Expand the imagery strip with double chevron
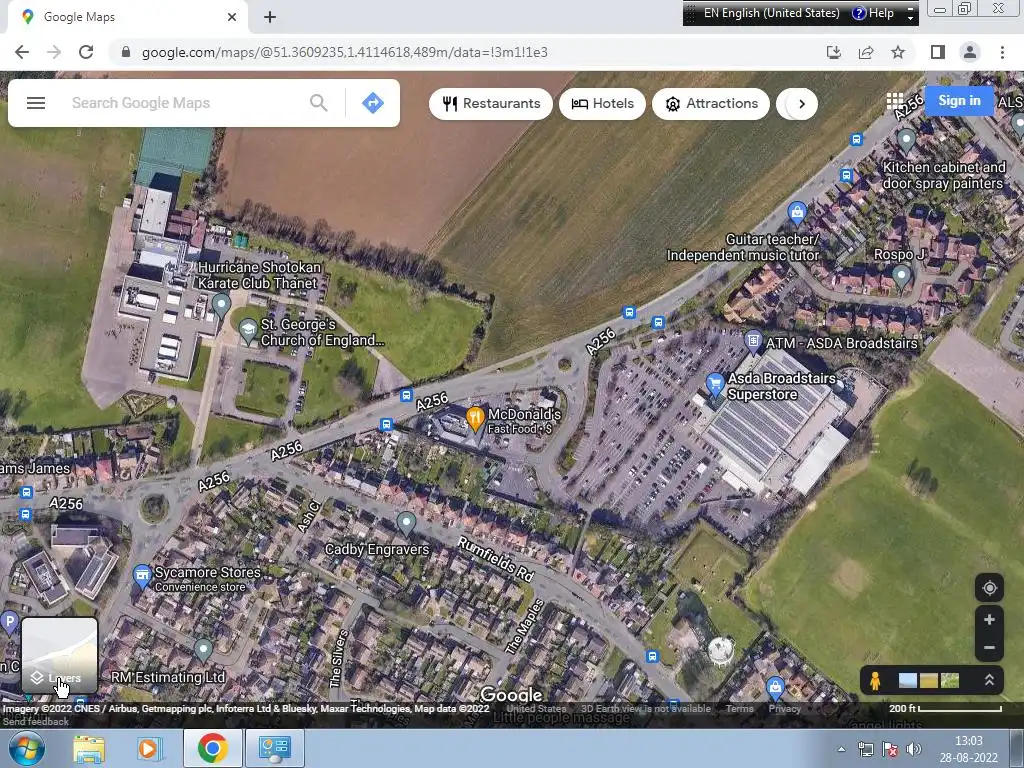1024x768 pixels. click(989, 680)
